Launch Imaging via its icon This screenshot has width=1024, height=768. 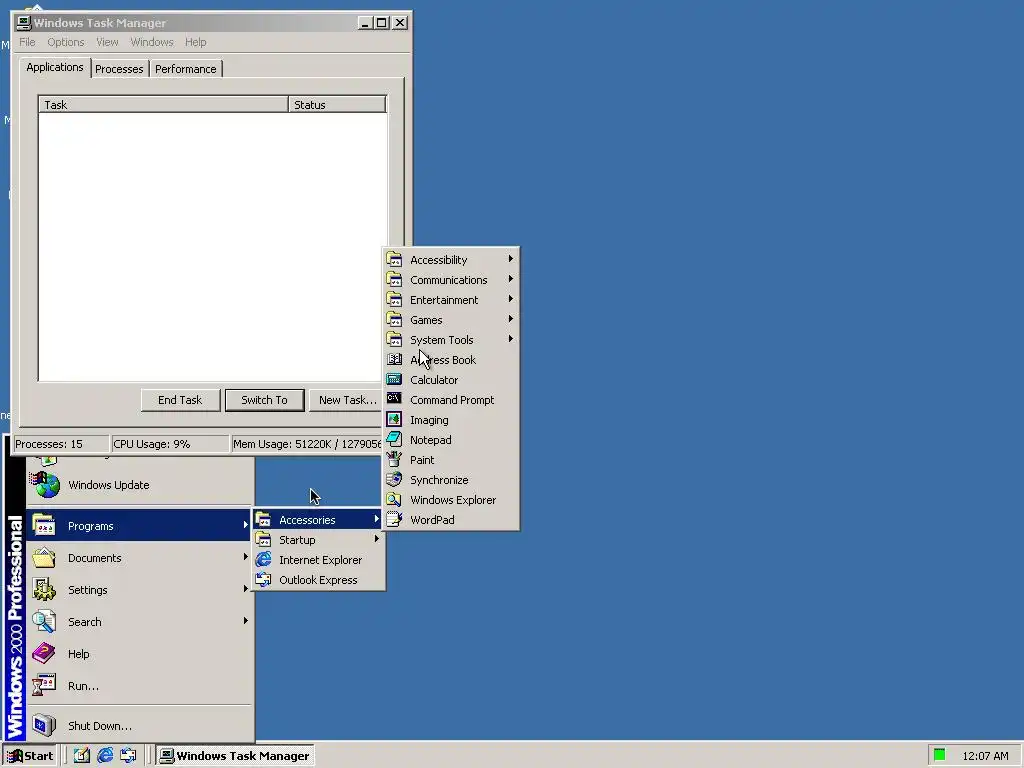394,419
